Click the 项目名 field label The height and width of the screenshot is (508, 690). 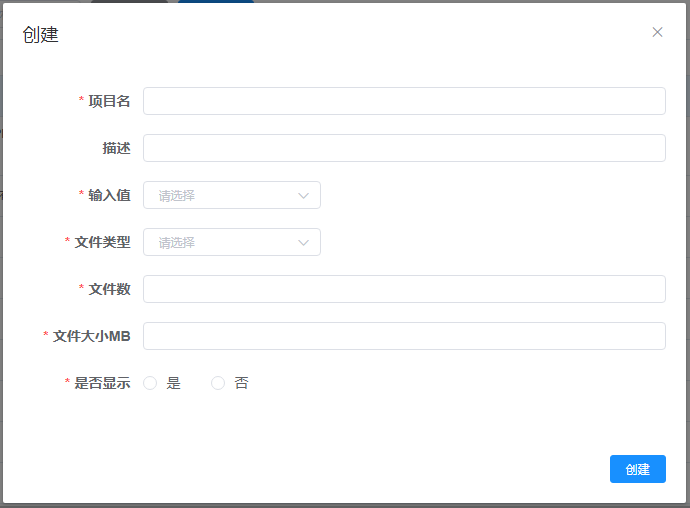[109, 101]
